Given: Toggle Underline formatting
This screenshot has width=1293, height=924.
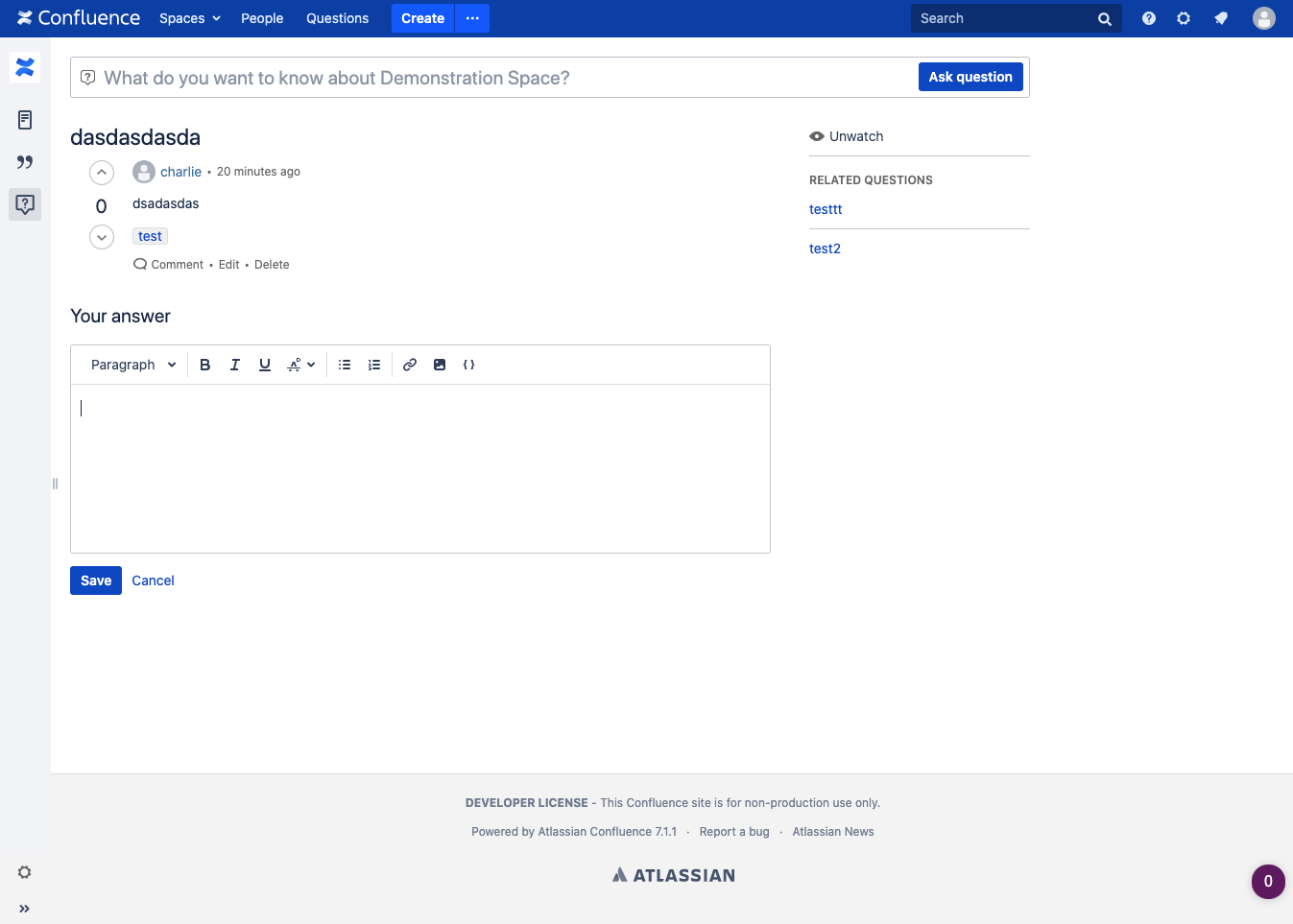Looking at the screenshot, I should [x=264, y=365].
